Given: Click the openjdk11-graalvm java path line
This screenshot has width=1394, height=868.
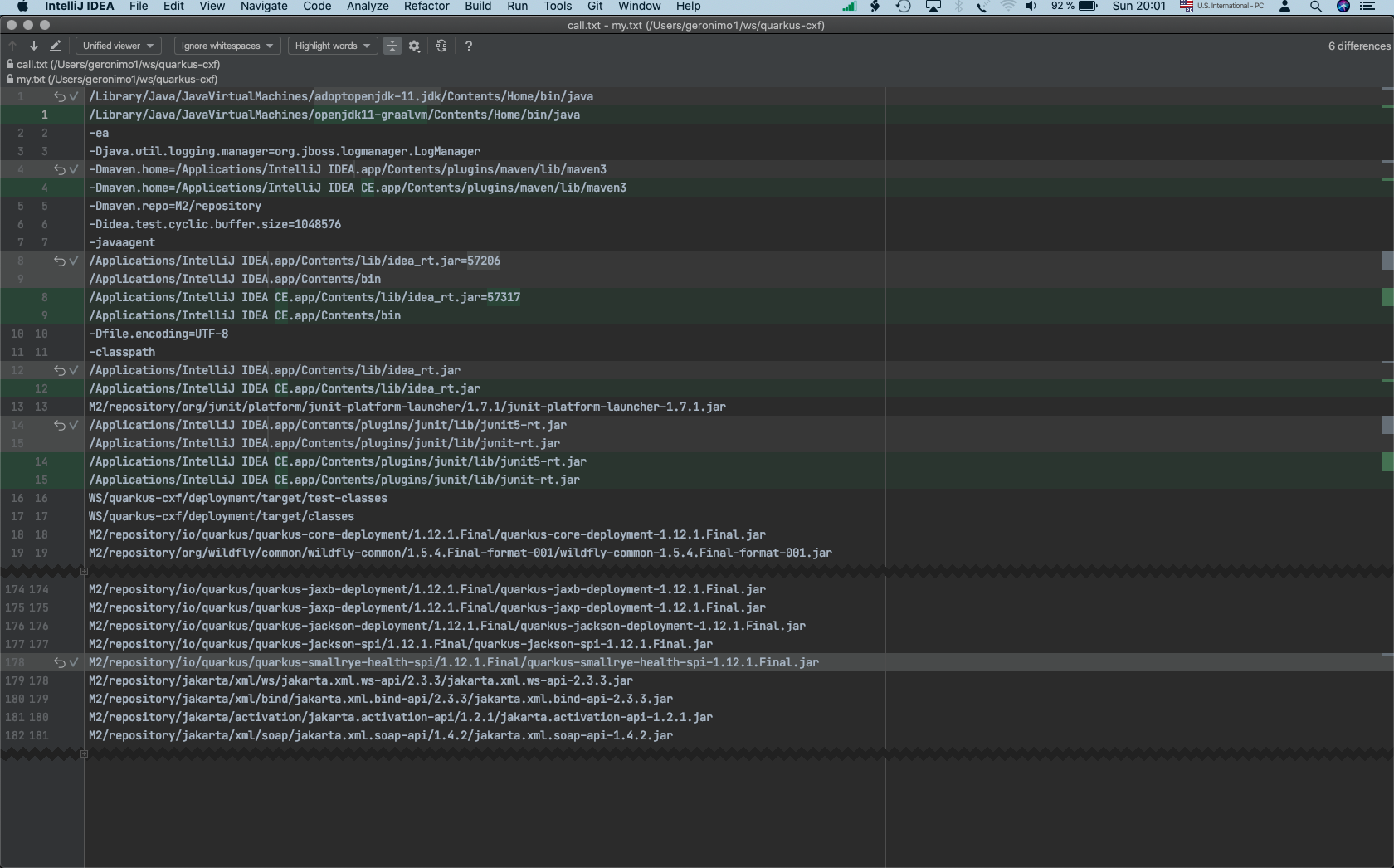Looking at the screenshot, I should tap(334, 115).
